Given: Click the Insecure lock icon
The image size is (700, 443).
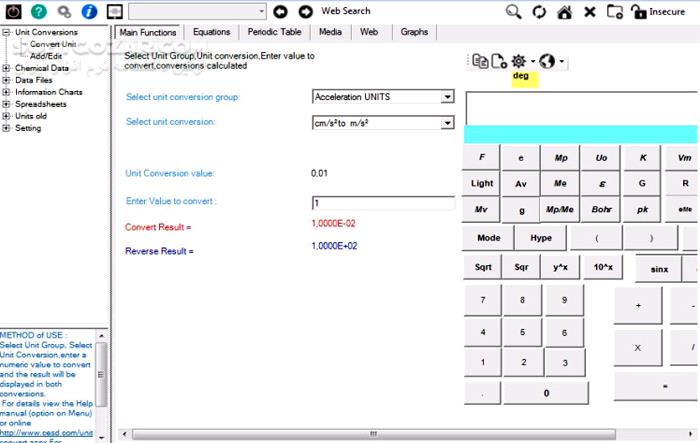Looking at the screenshot, I should (x=658, y=12).
